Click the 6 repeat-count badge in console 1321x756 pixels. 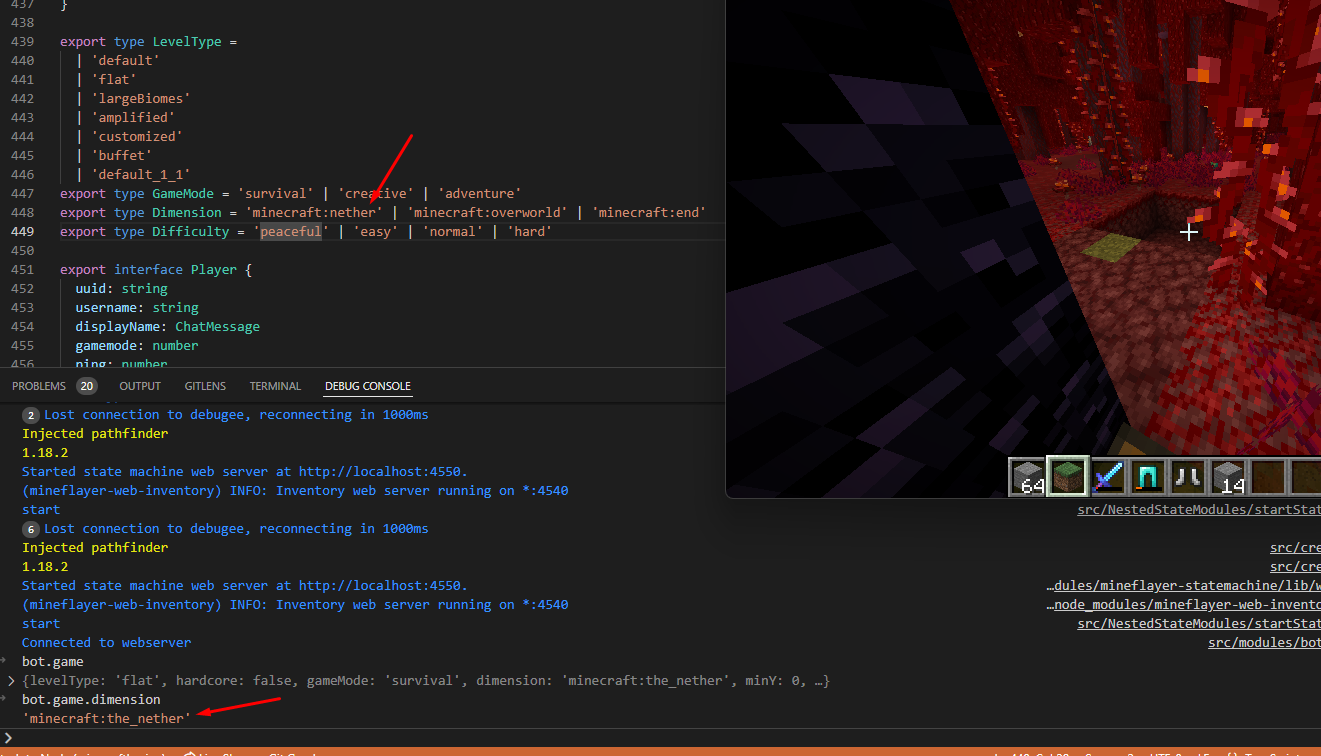(x=31, y=529)
